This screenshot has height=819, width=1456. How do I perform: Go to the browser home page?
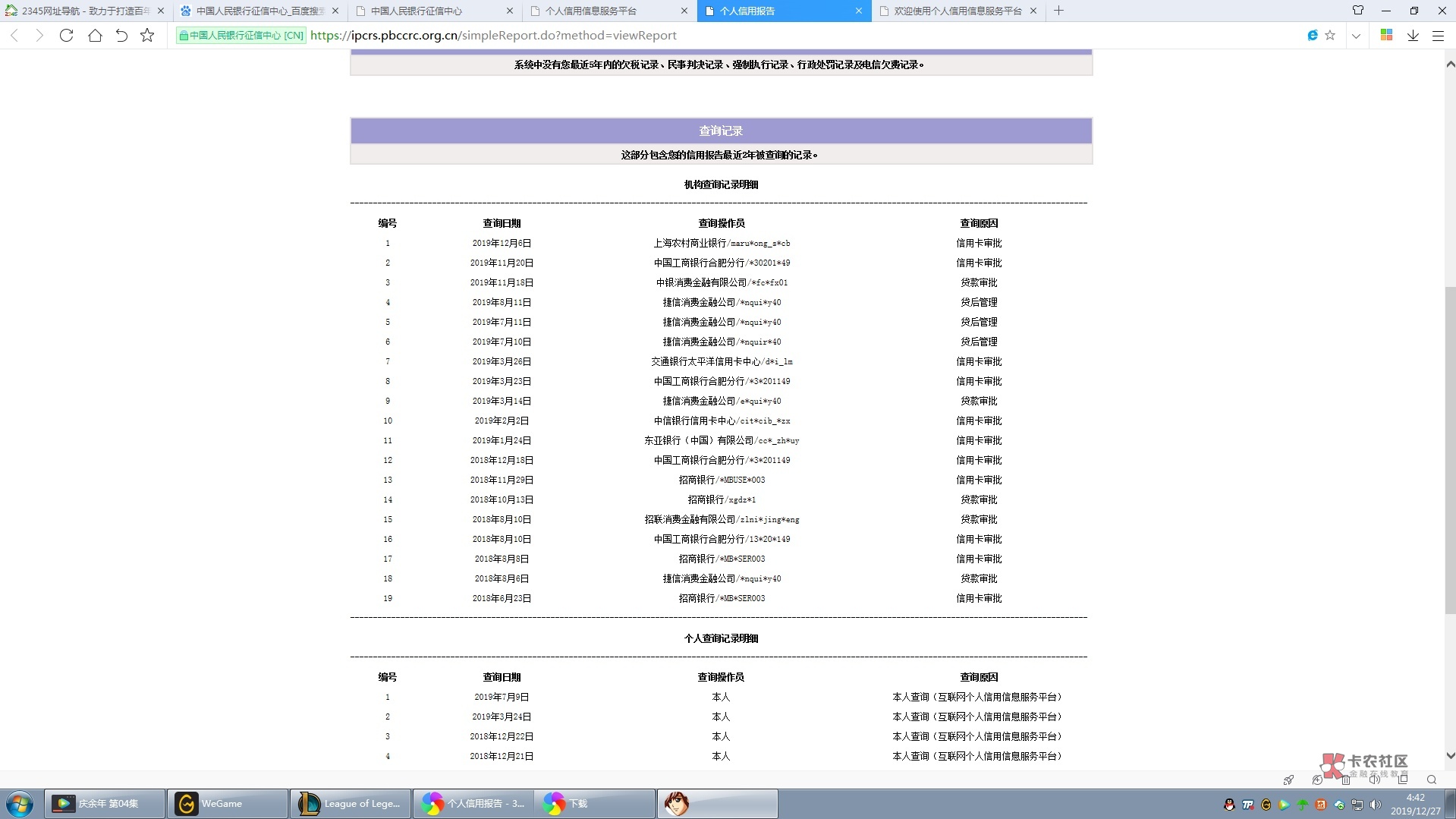click(95, 36)
